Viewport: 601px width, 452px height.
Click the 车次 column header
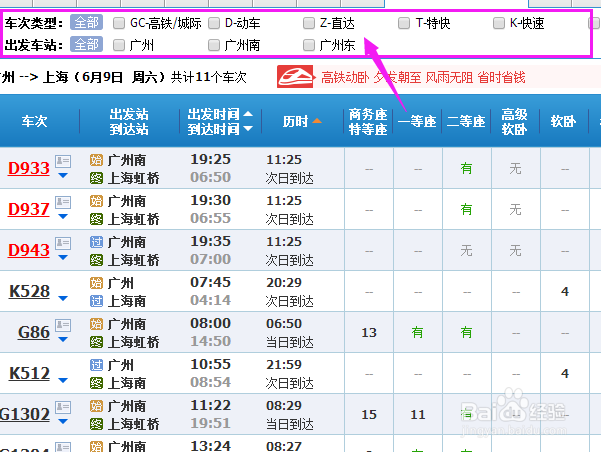(x=34, y=122)
